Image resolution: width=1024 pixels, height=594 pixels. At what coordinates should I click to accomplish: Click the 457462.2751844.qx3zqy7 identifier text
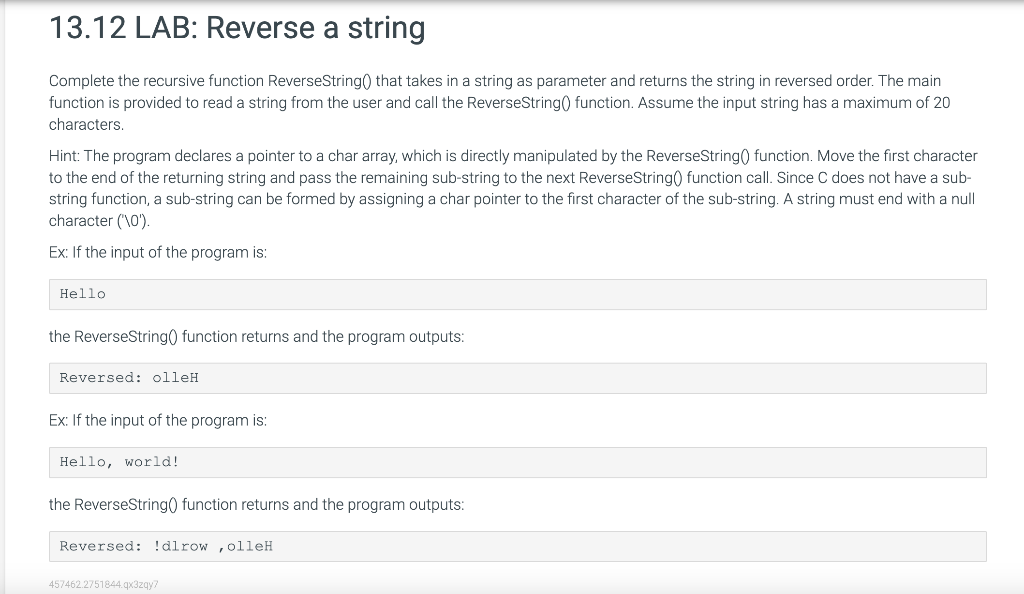pos(103,584)
